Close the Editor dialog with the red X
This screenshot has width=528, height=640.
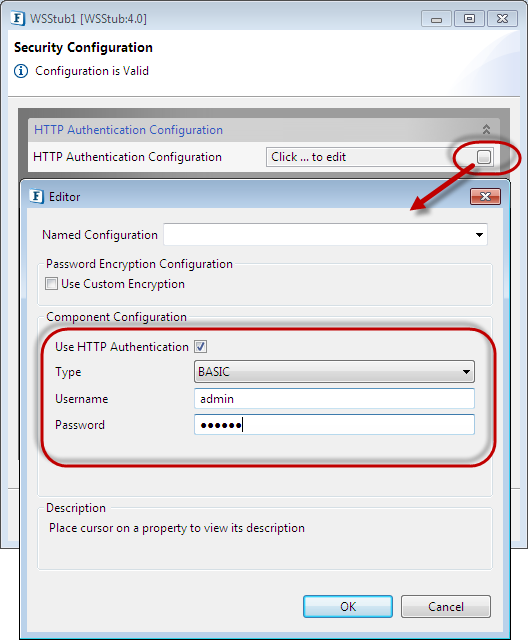[x=485, y=197]
